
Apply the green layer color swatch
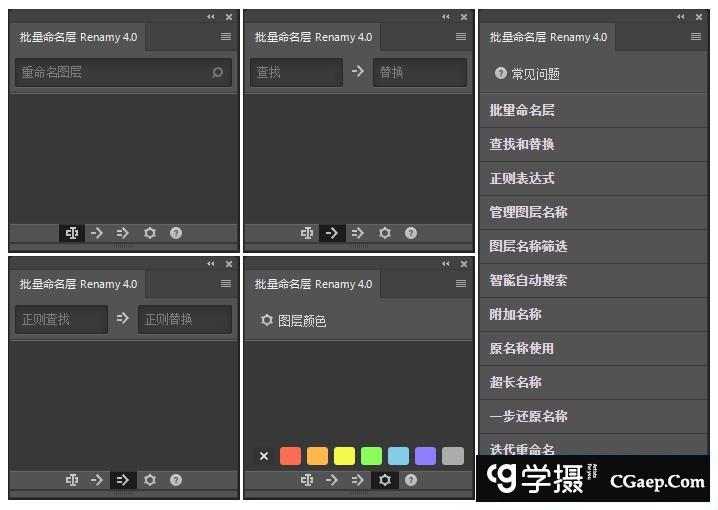coord(371,456)
